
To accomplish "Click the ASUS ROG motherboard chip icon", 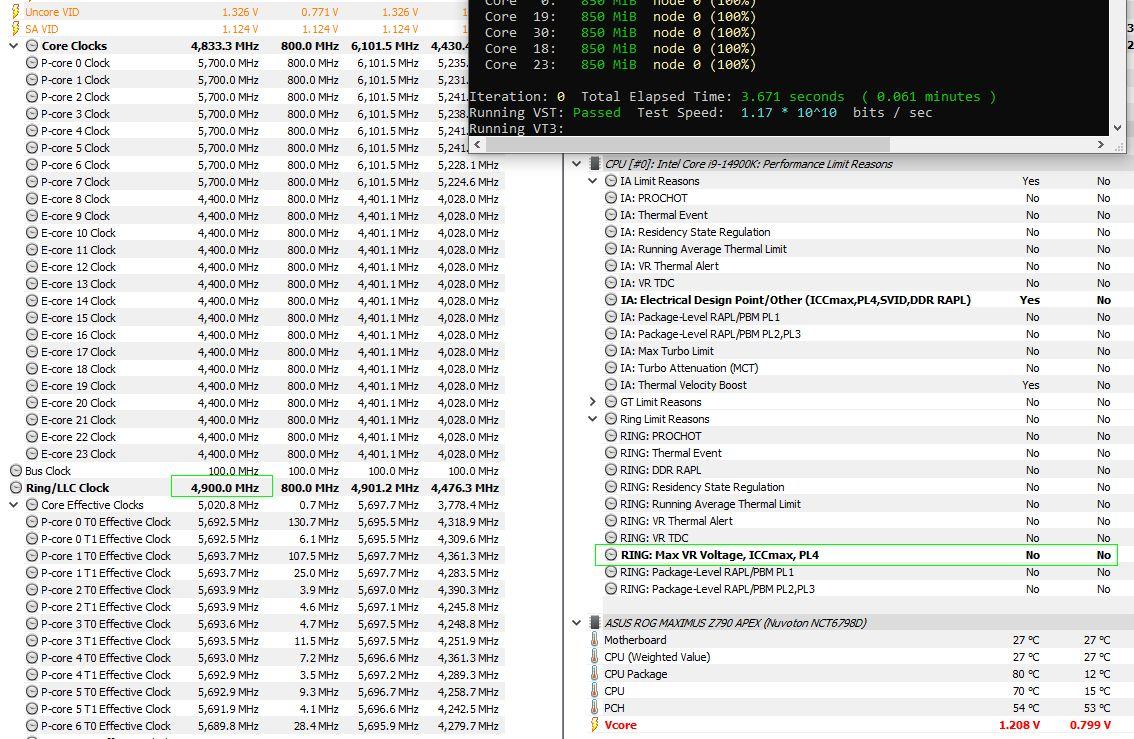I will pyautogui.click(x=594, y=623).
